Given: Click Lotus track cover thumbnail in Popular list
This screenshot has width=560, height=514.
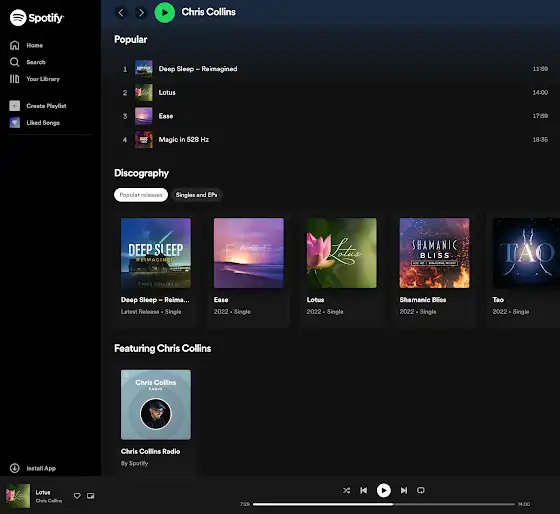Looking at the screenshot, I should click(144, 92).
